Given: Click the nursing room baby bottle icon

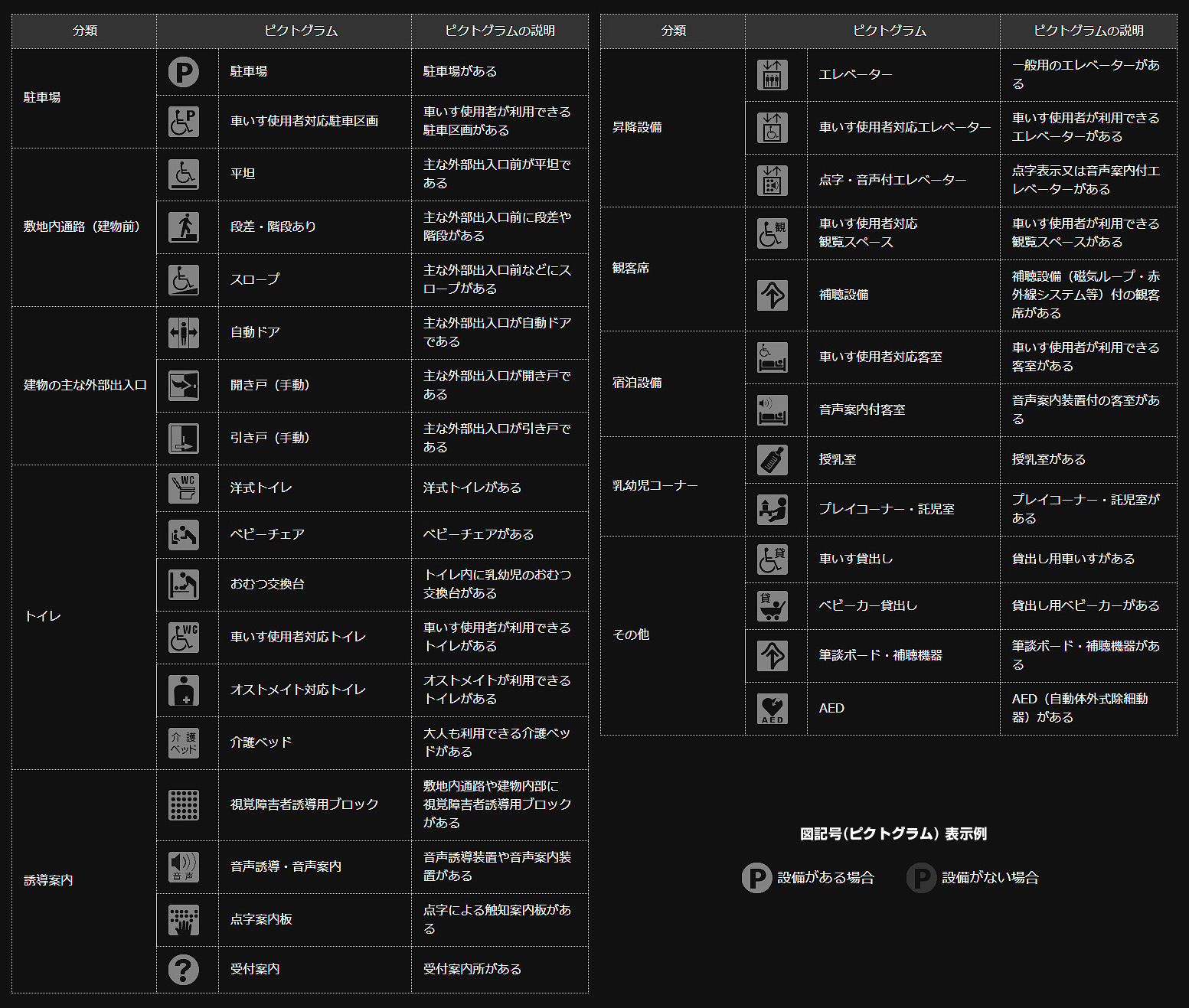Looking at the screenshot, I should [773, 460].
